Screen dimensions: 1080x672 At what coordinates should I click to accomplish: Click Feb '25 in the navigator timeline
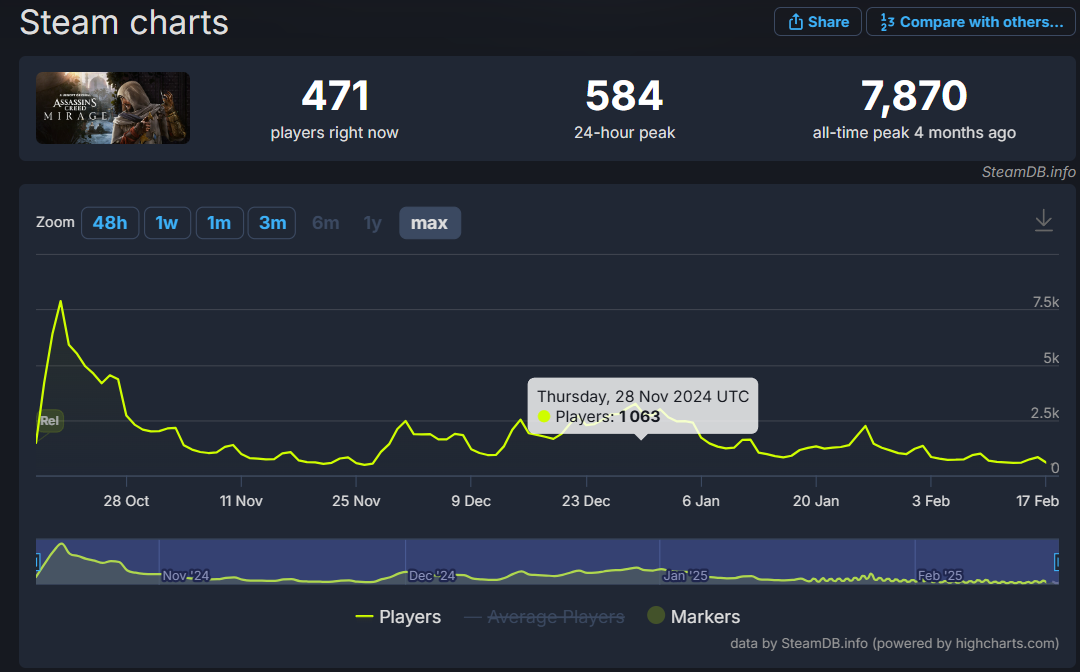coord(940,576)
